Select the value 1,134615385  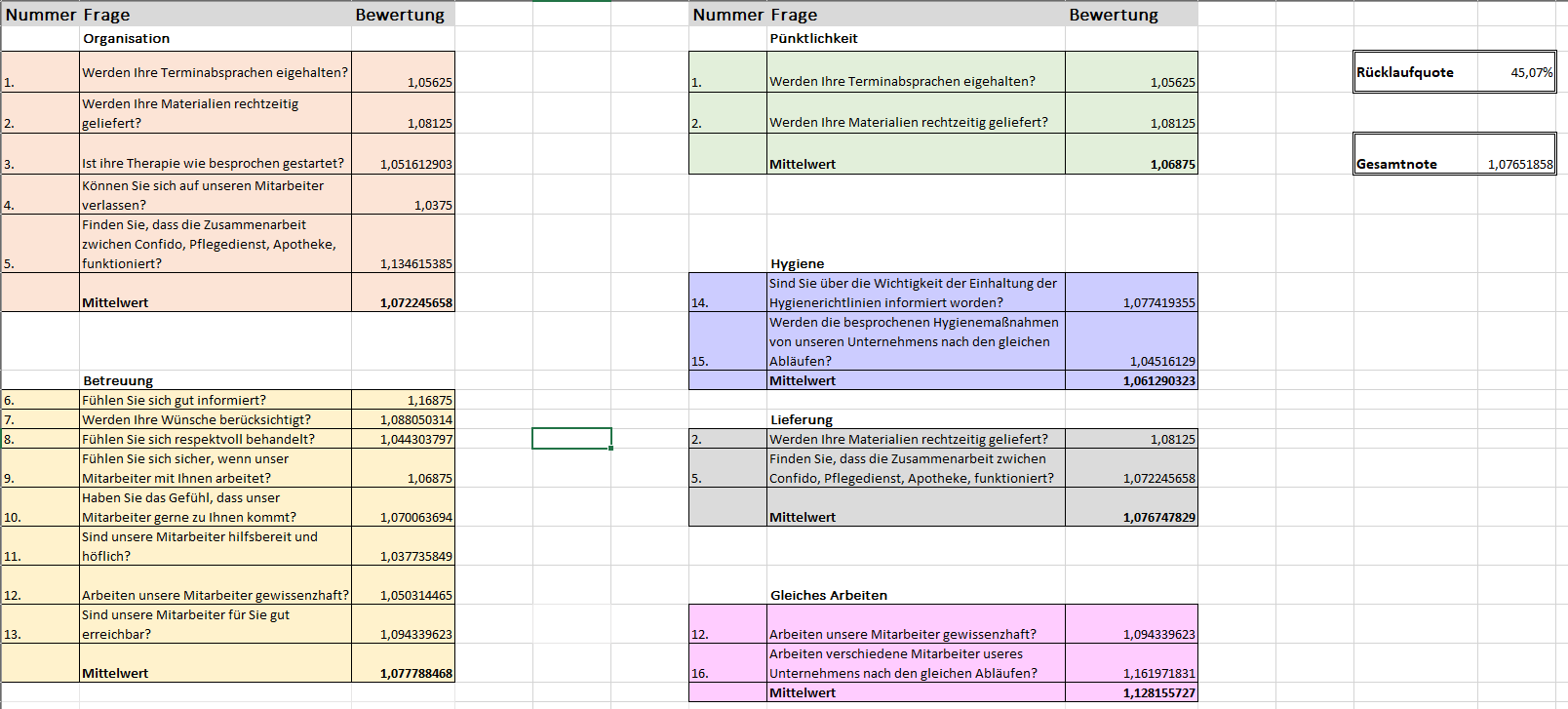tap(403, 244)
